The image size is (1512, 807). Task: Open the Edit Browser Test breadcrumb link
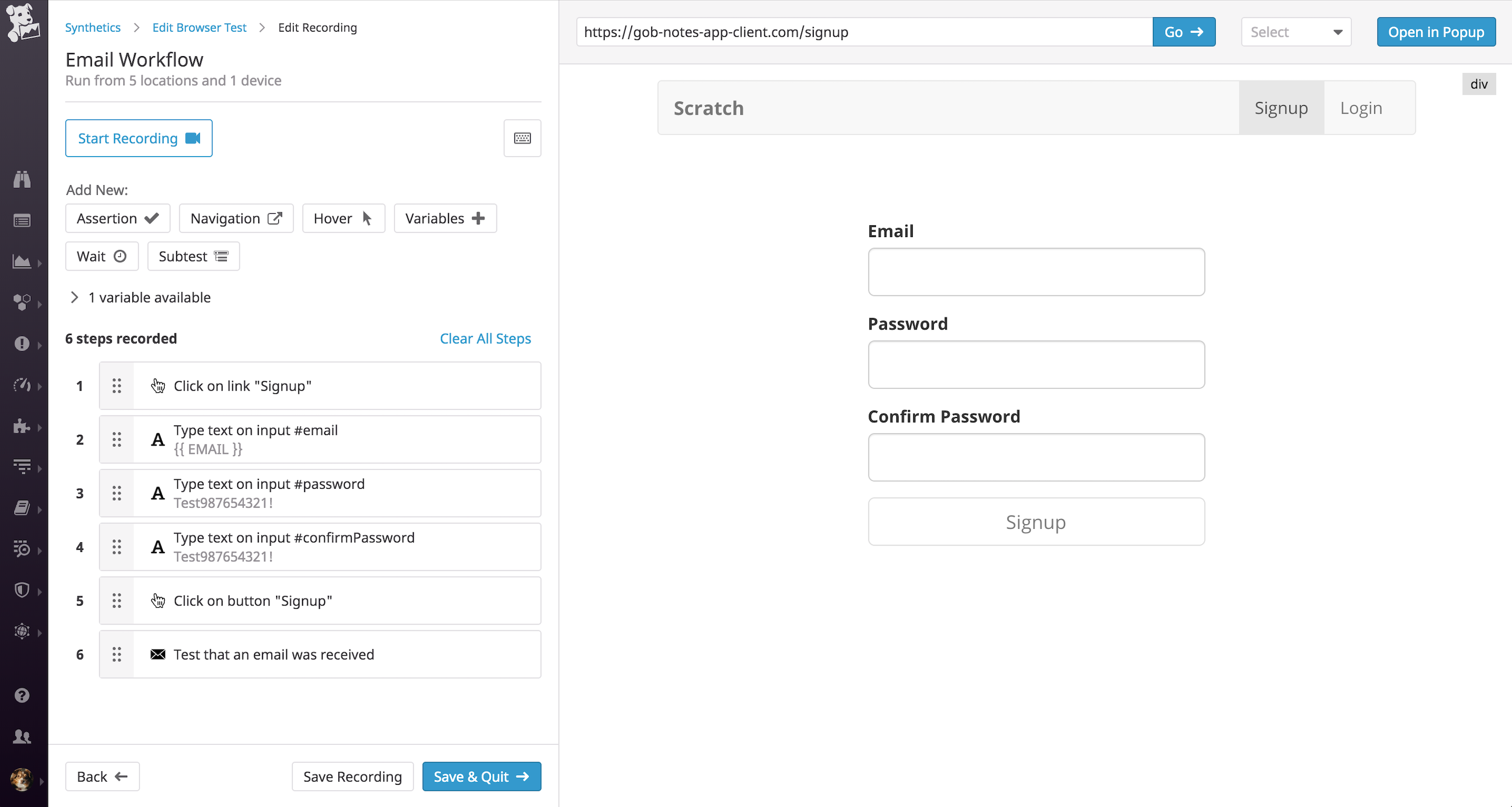coord(199,27)
